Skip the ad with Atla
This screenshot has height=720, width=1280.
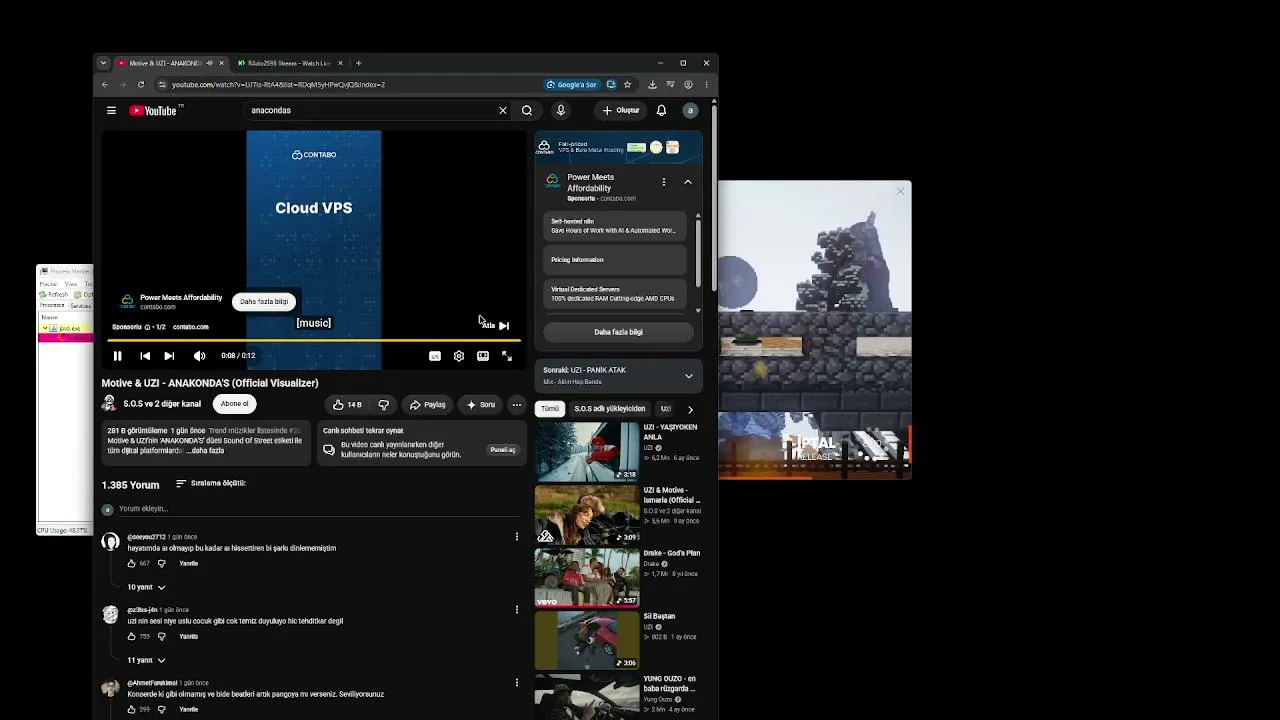(495, 325)
